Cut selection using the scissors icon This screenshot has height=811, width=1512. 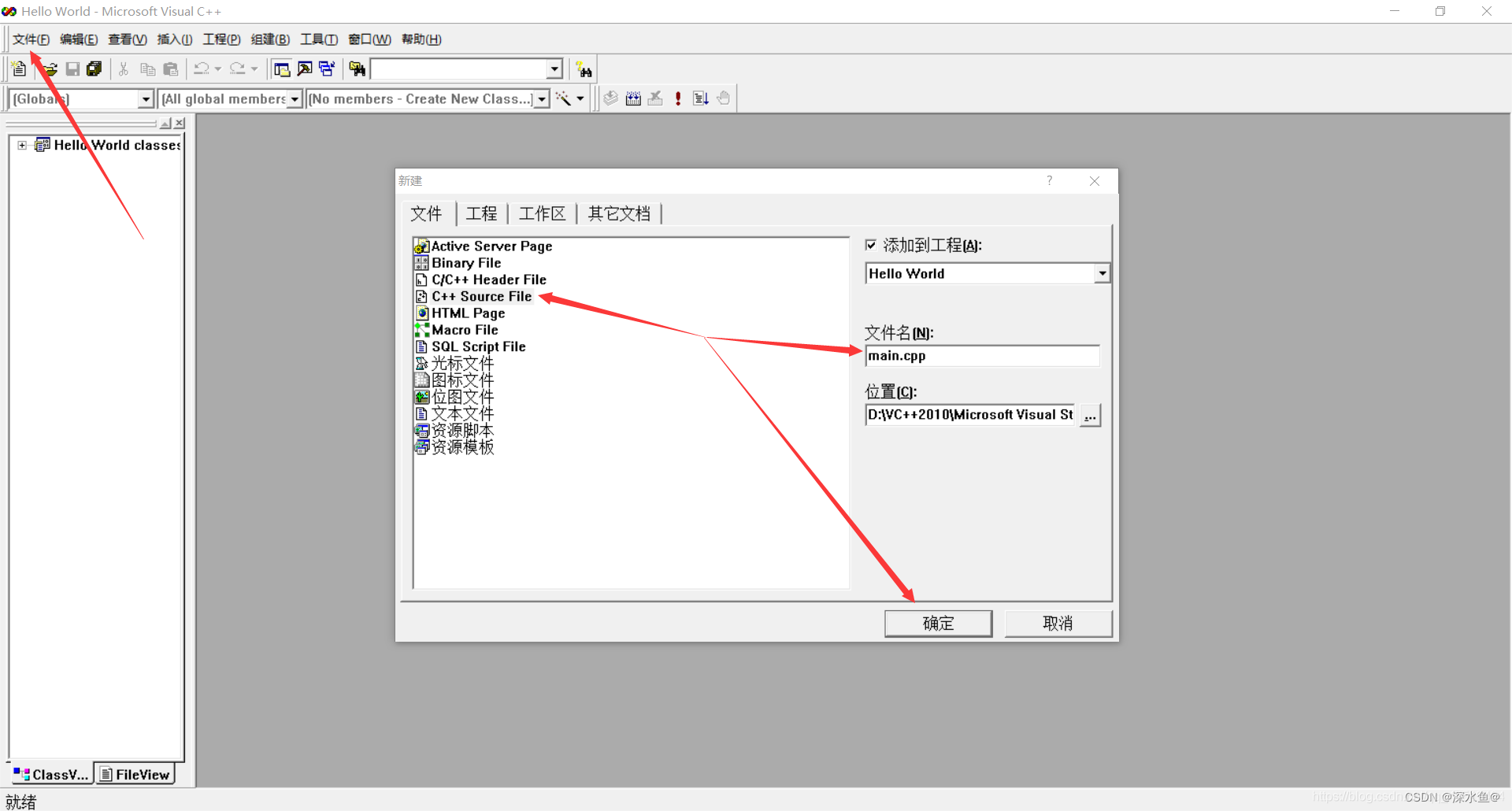[x=124, y=69]
